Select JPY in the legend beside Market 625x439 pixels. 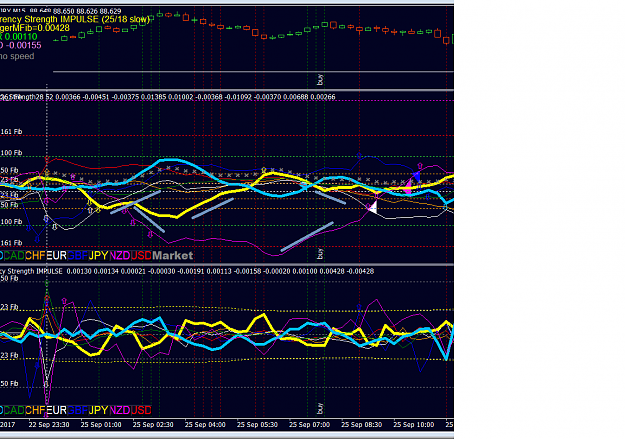coord(98,256)
